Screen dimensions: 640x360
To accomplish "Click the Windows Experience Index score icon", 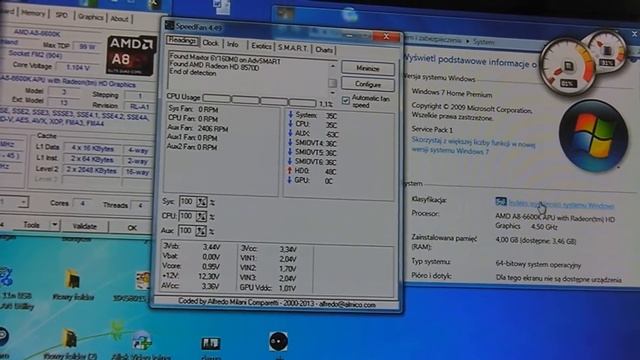I will (500, 201).
